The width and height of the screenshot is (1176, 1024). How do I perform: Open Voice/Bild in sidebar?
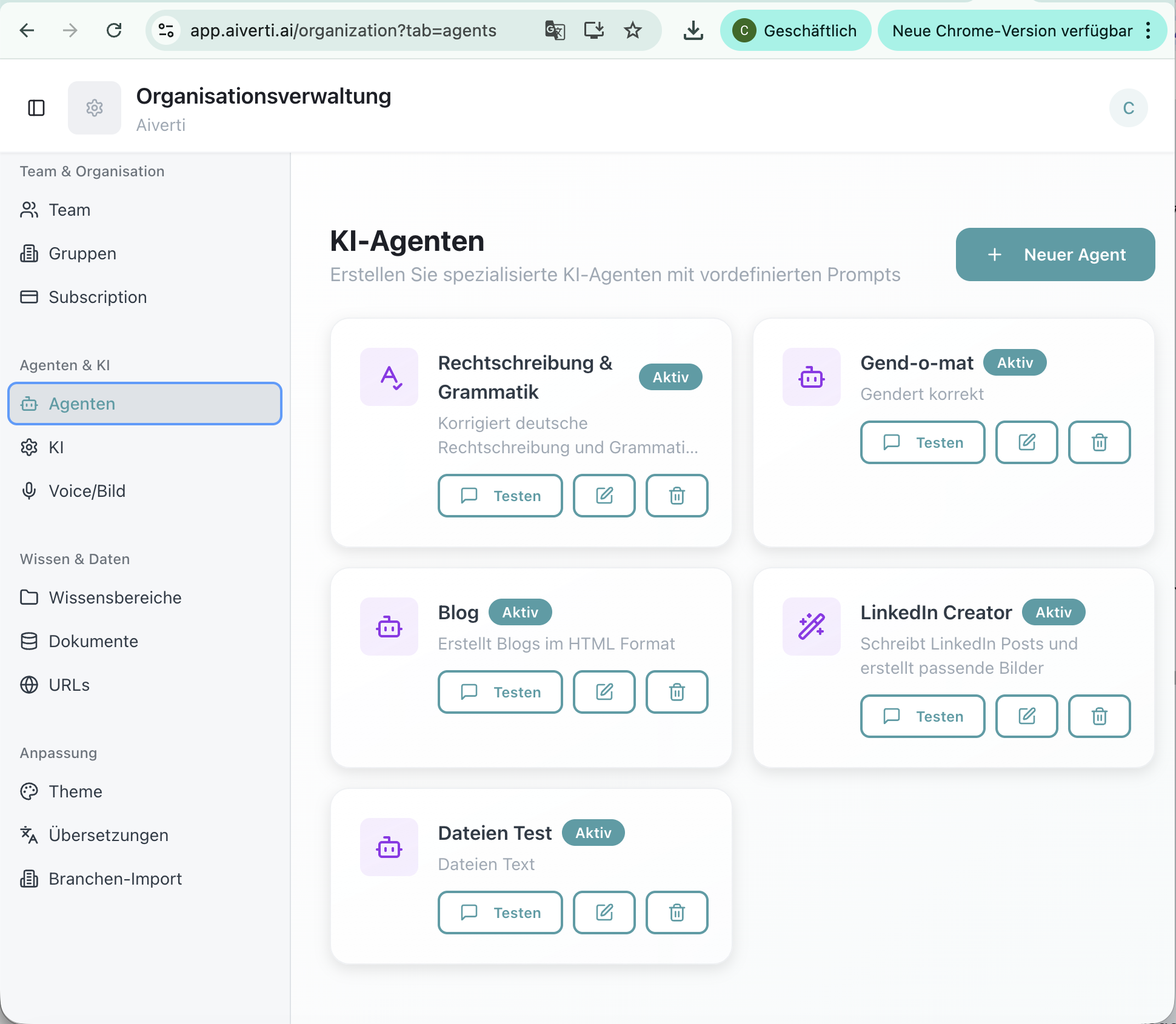click(87, 491)
